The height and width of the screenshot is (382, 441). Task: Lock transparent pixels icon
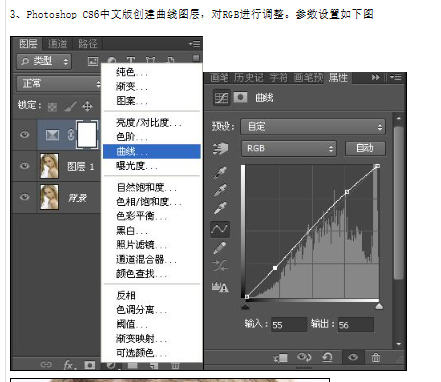tap(52, 107)
